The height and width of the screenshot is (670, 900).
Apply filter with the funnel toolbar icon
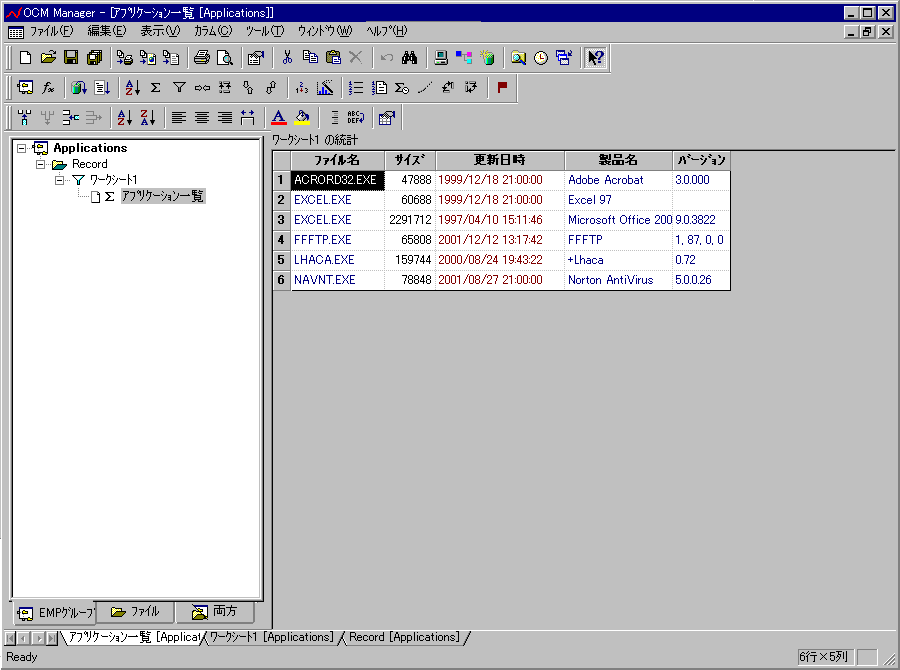(179, 87)
